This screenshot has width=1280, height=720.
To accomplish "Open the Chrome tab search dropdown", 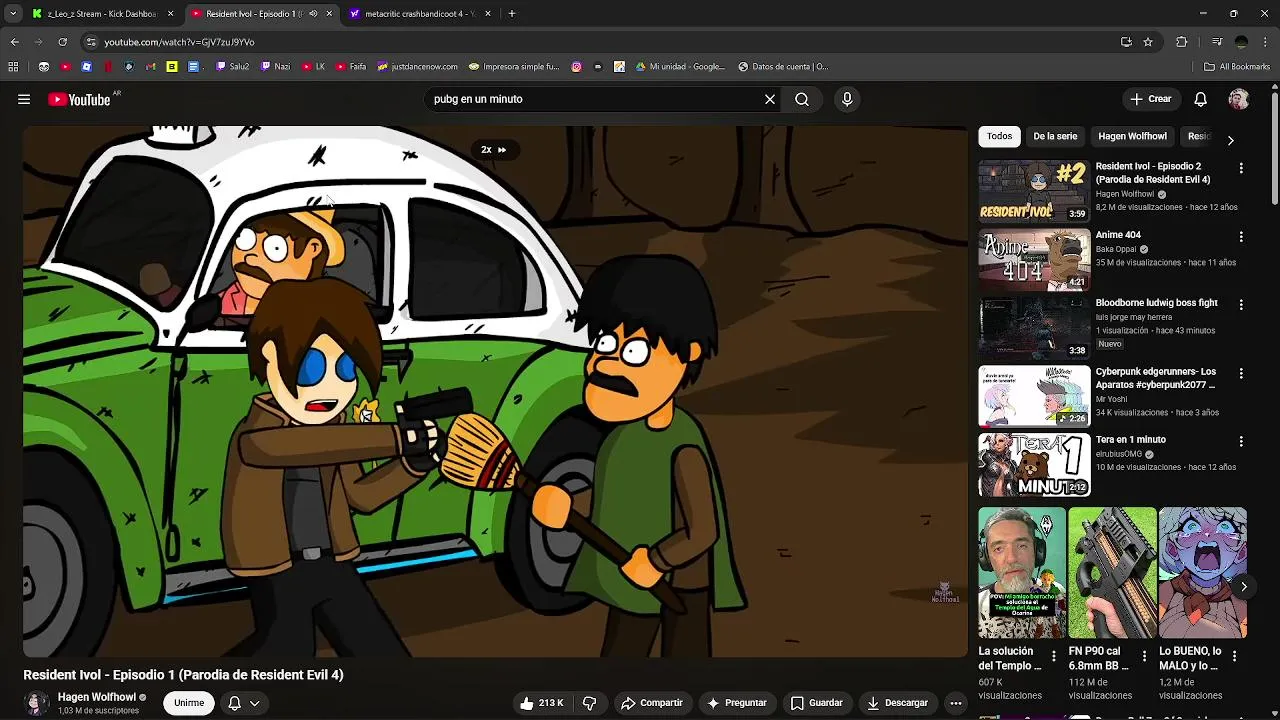I will [x=13, y=14].
